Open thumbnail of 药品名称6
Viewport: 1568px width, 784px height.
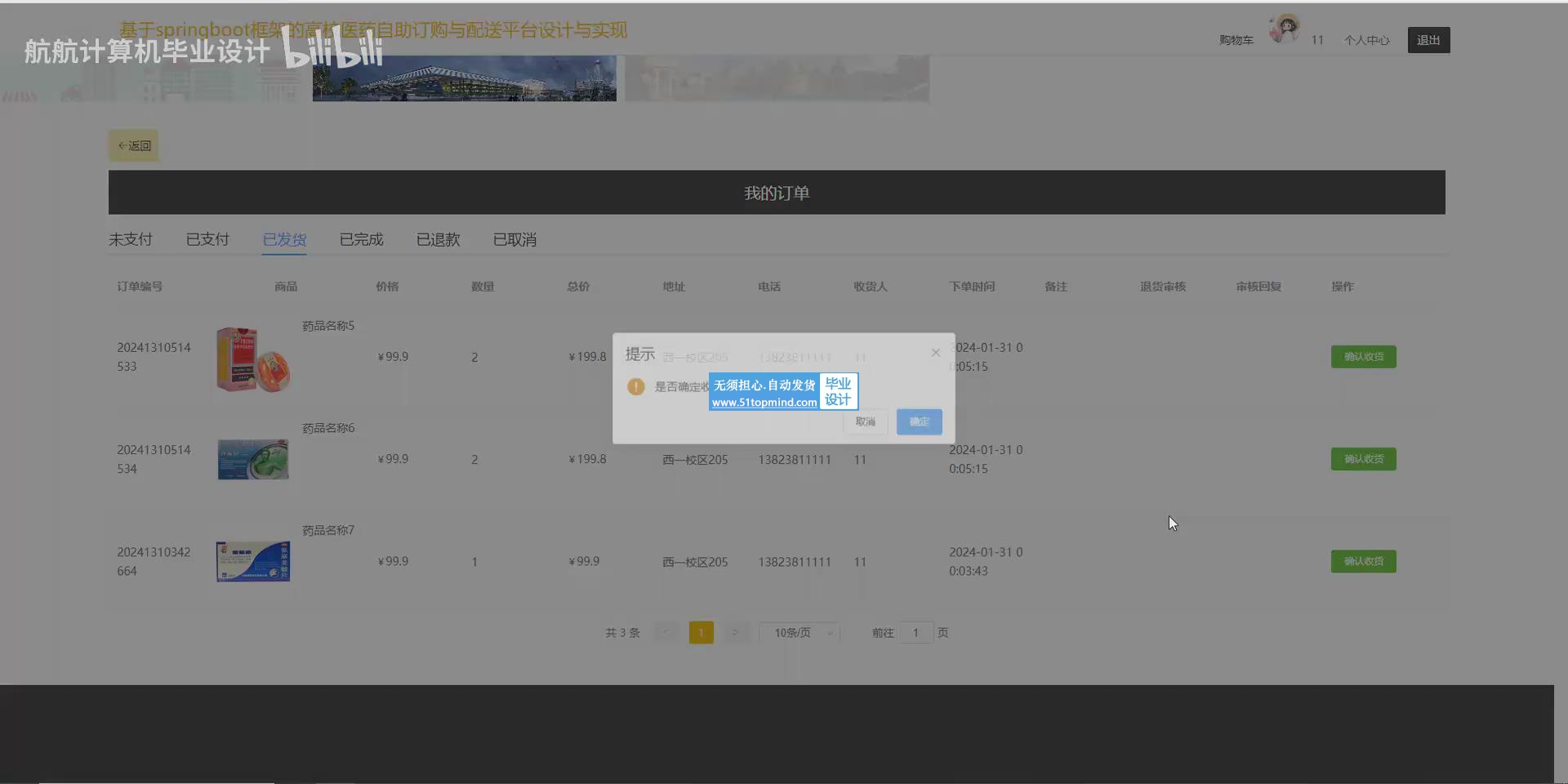point(253,459)
